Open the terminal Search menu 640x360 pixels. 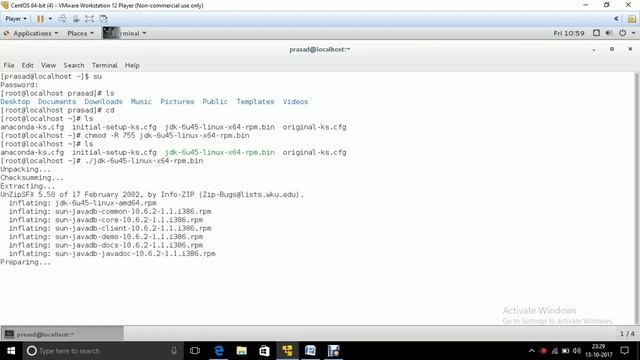(x=74, y=65)
